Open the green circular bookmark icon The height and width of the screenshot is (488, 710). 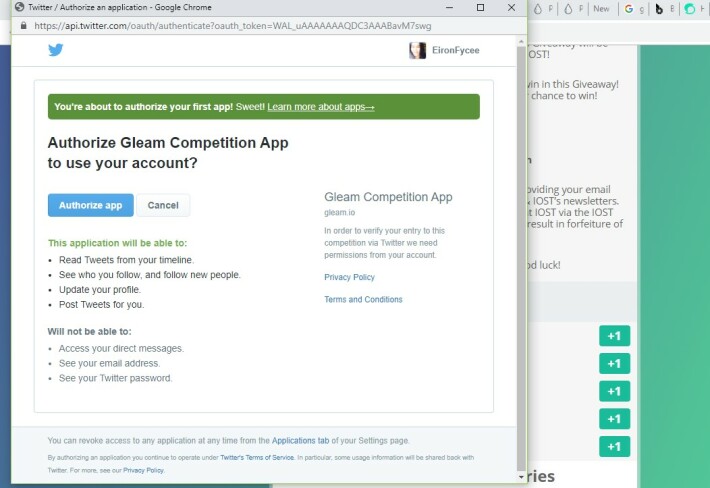coord(690,9)
